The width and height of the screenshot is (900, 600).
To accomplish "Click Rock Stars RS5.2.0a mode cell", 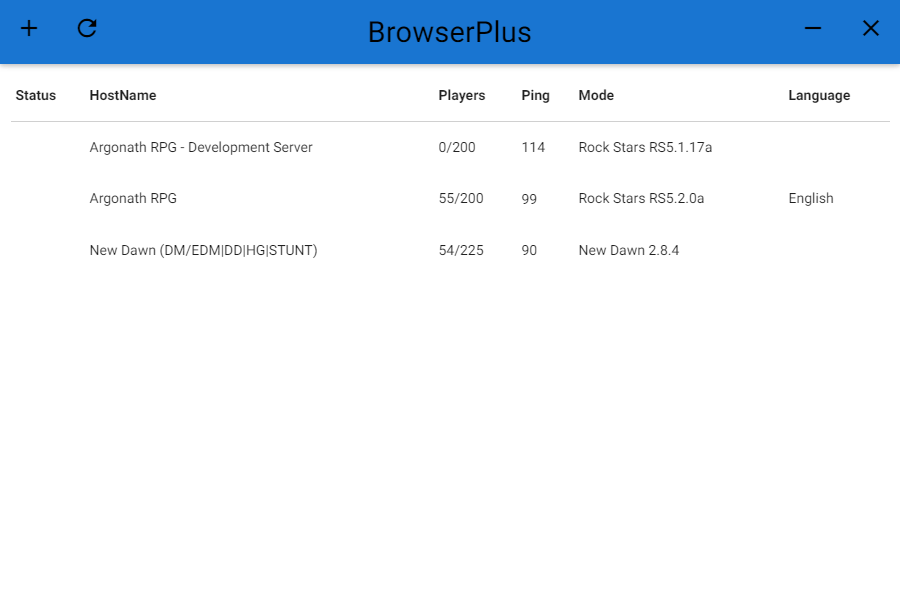I will [x=641, y=199].
